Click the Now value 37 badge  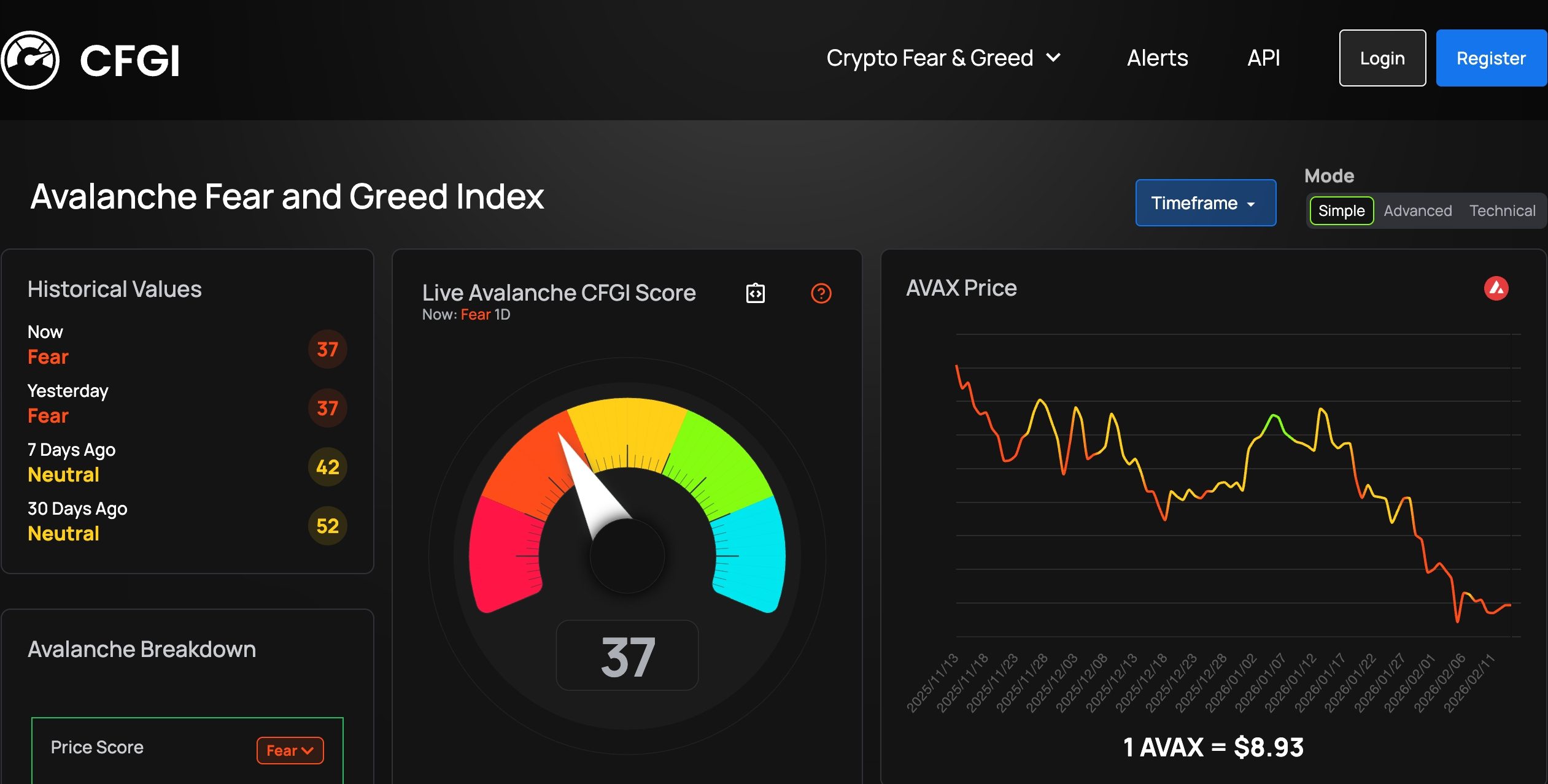pyautogui.click(x=327, y=350)
